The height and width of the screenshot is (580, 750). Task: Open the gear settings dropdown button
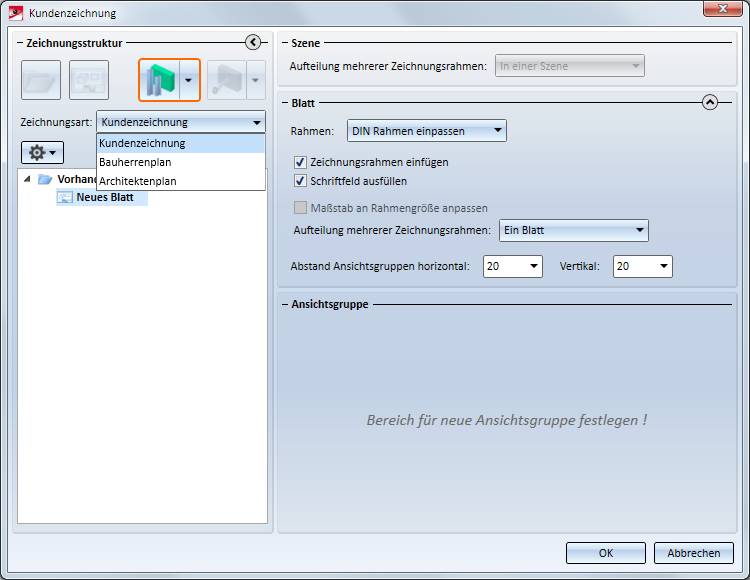click(42, 153)
